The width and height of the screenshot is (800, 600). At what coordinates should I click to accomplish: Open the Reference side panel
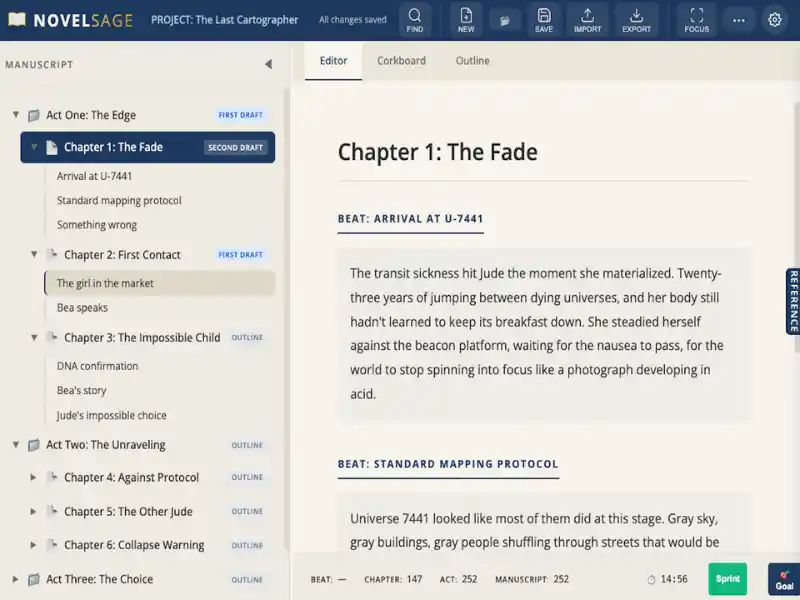coord(793,301)
